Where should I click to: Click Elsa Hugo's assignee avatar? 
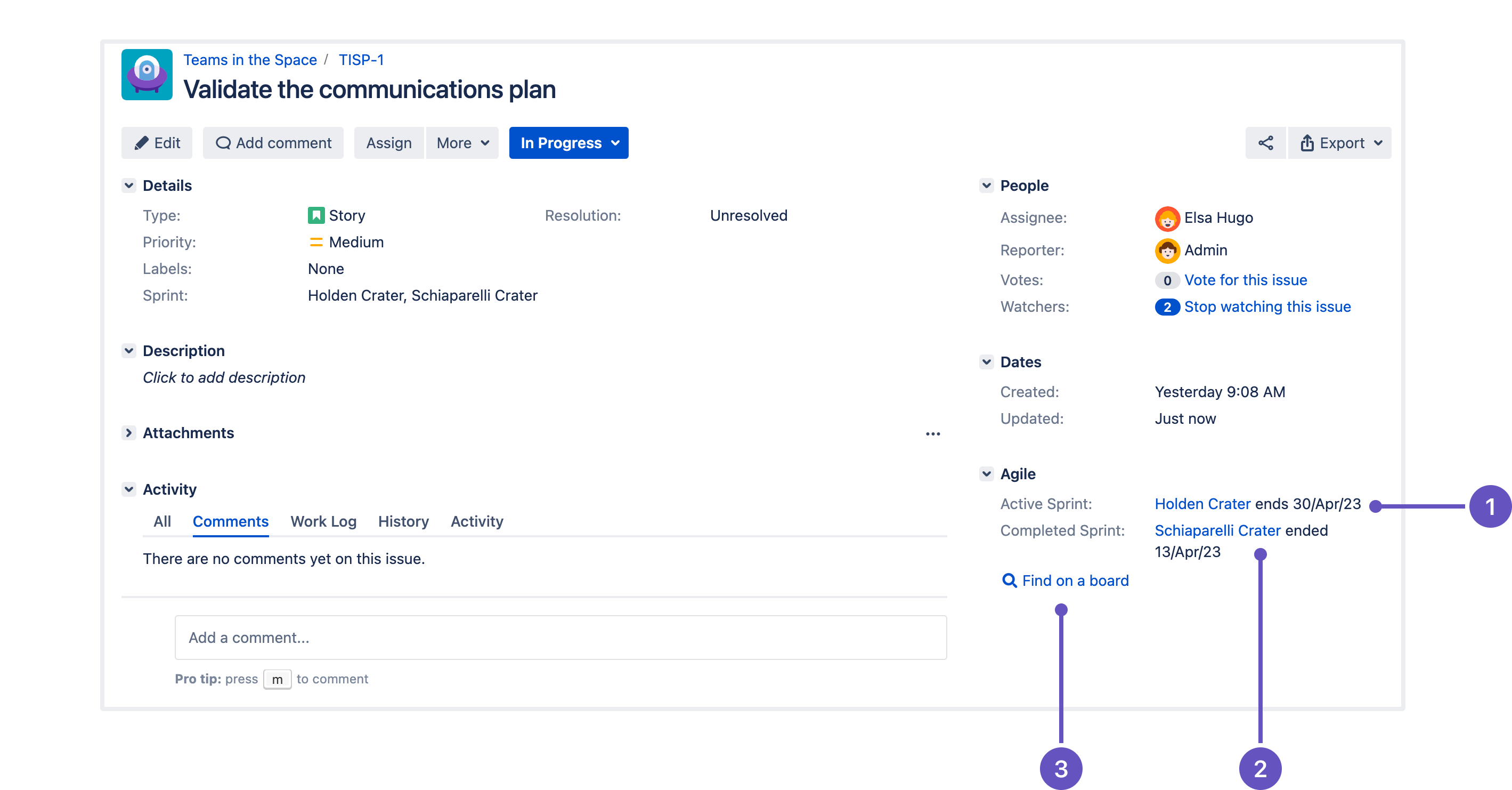click(x=1166, y=218)
